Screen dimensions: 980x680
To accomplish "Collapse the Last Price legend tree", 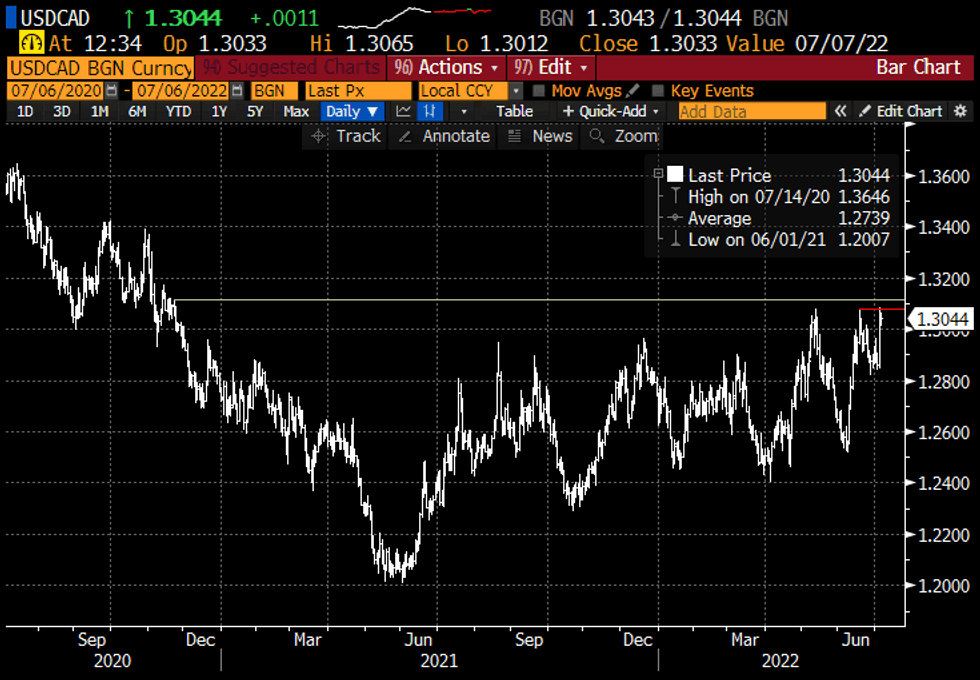I will pyautogui.click(x=658, y=174).
